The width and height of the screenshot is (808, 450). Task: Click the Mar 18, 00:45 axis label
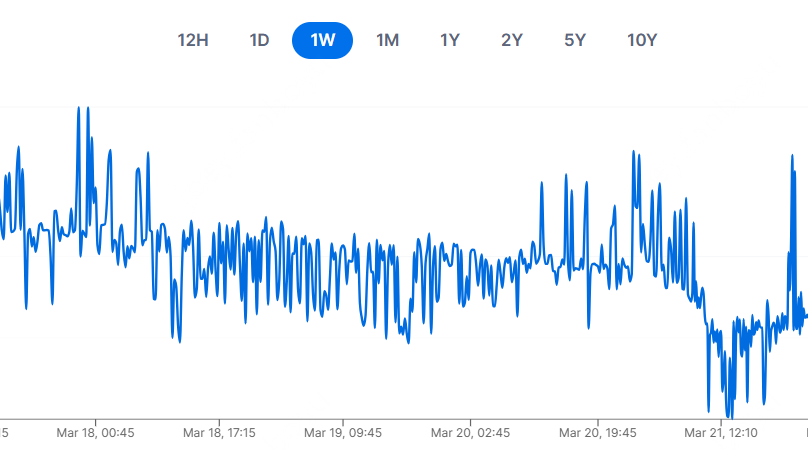pos(96,433)
